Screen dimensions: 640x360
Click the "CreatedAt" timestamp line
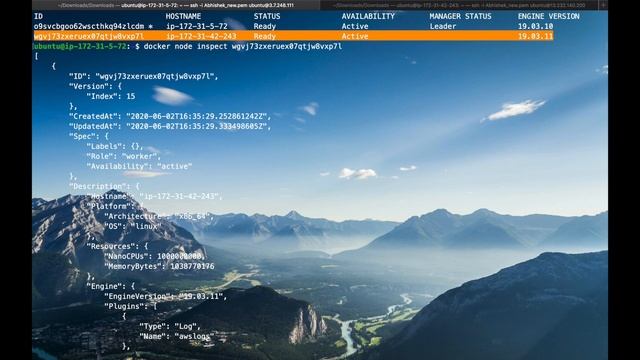click(x=170, y=116)
